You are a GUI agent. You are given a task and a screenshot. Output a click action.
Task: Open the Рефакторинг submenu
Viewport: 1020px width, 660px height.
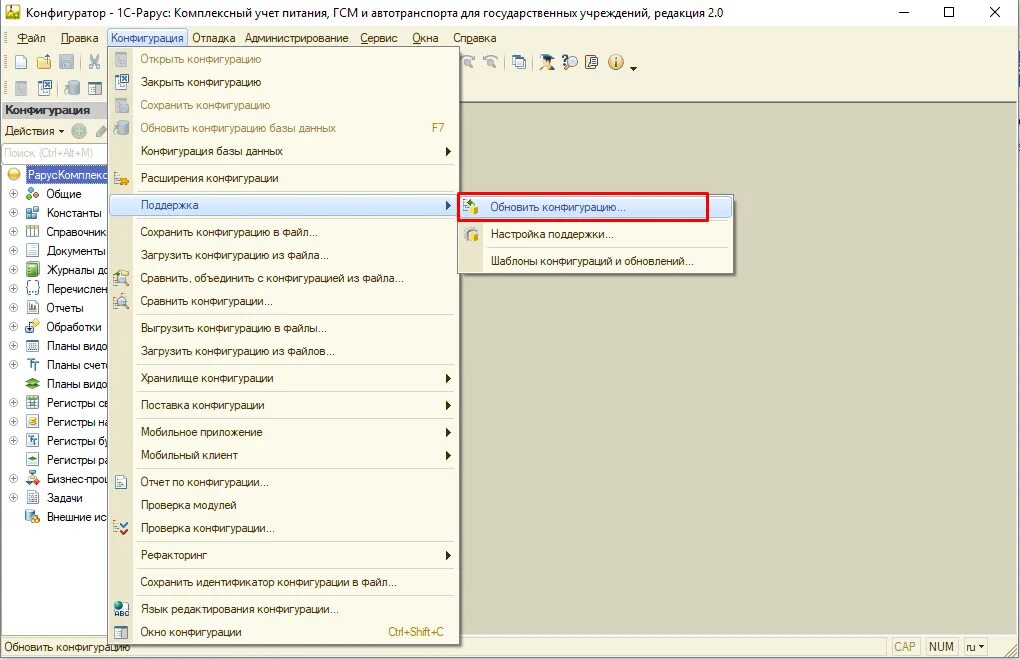[284, 555]
